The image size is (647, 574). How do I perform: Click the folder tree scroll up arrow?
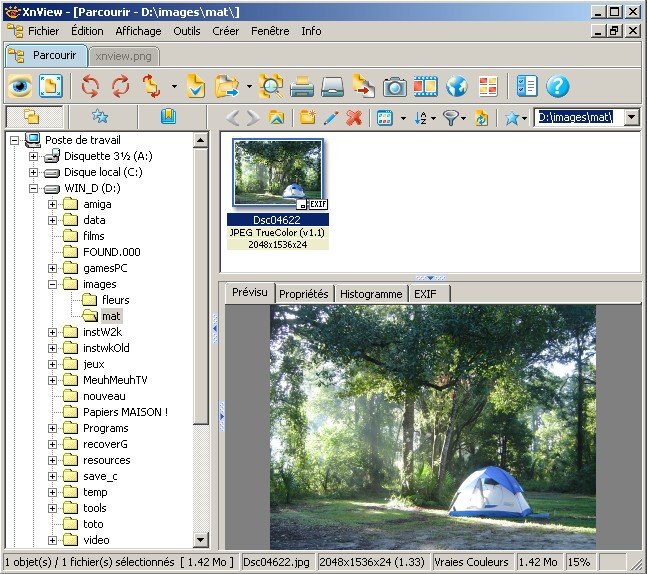[x=201, y=140]
